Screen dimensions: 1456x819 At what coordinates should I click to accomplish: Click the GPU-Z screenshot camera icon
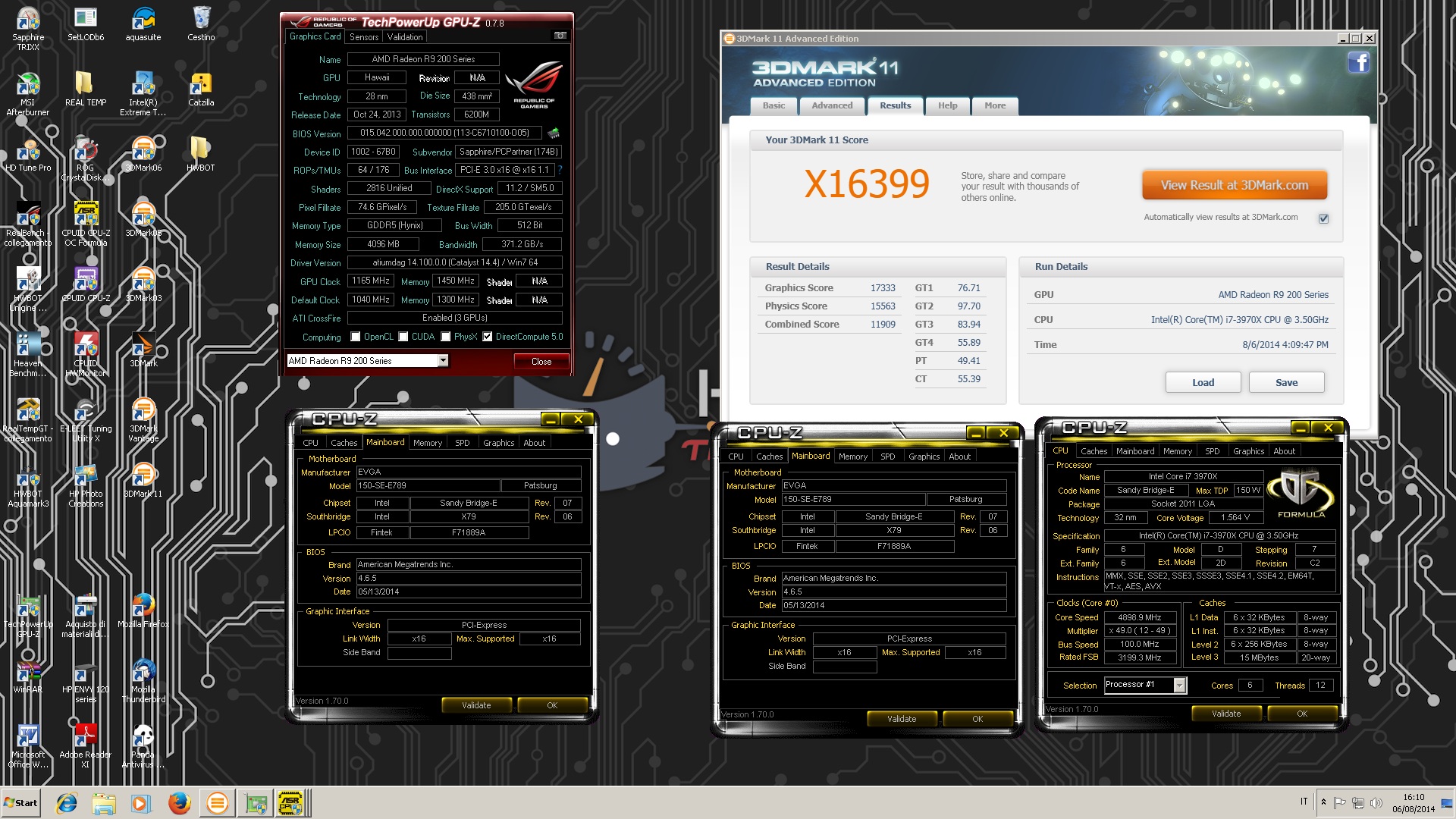click(560, 36)
